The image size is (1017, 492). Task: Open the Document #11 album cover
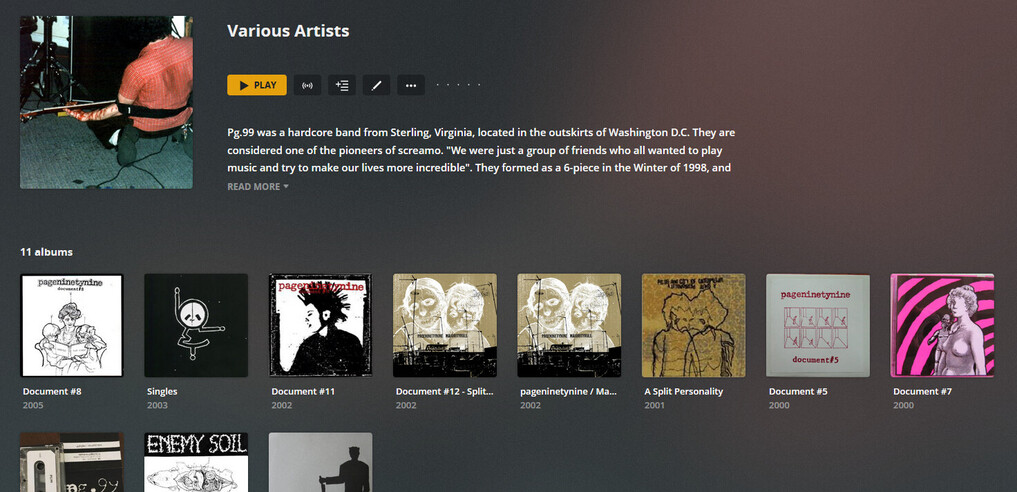tap(320, 325)
